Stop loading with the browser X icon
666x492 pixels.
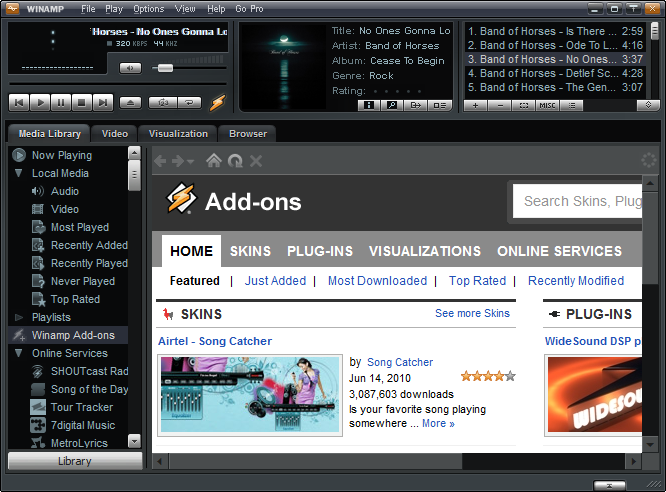tap(256, 161)
